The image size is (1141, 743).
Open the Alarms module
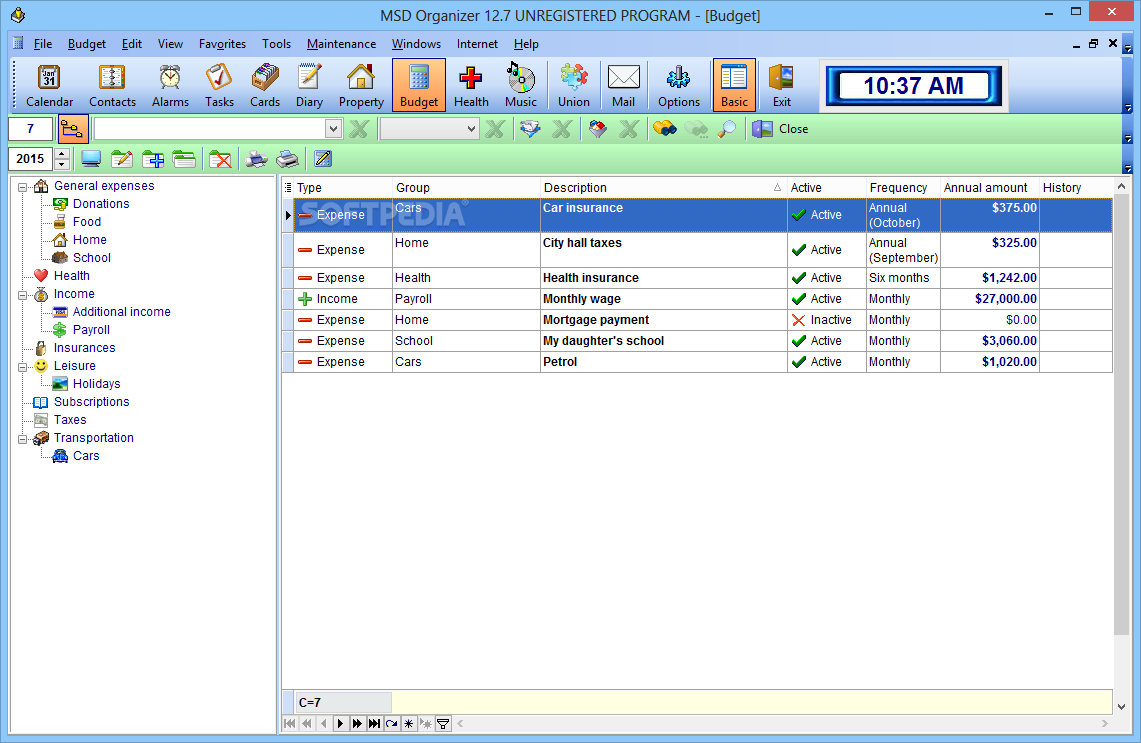(170, 85)
